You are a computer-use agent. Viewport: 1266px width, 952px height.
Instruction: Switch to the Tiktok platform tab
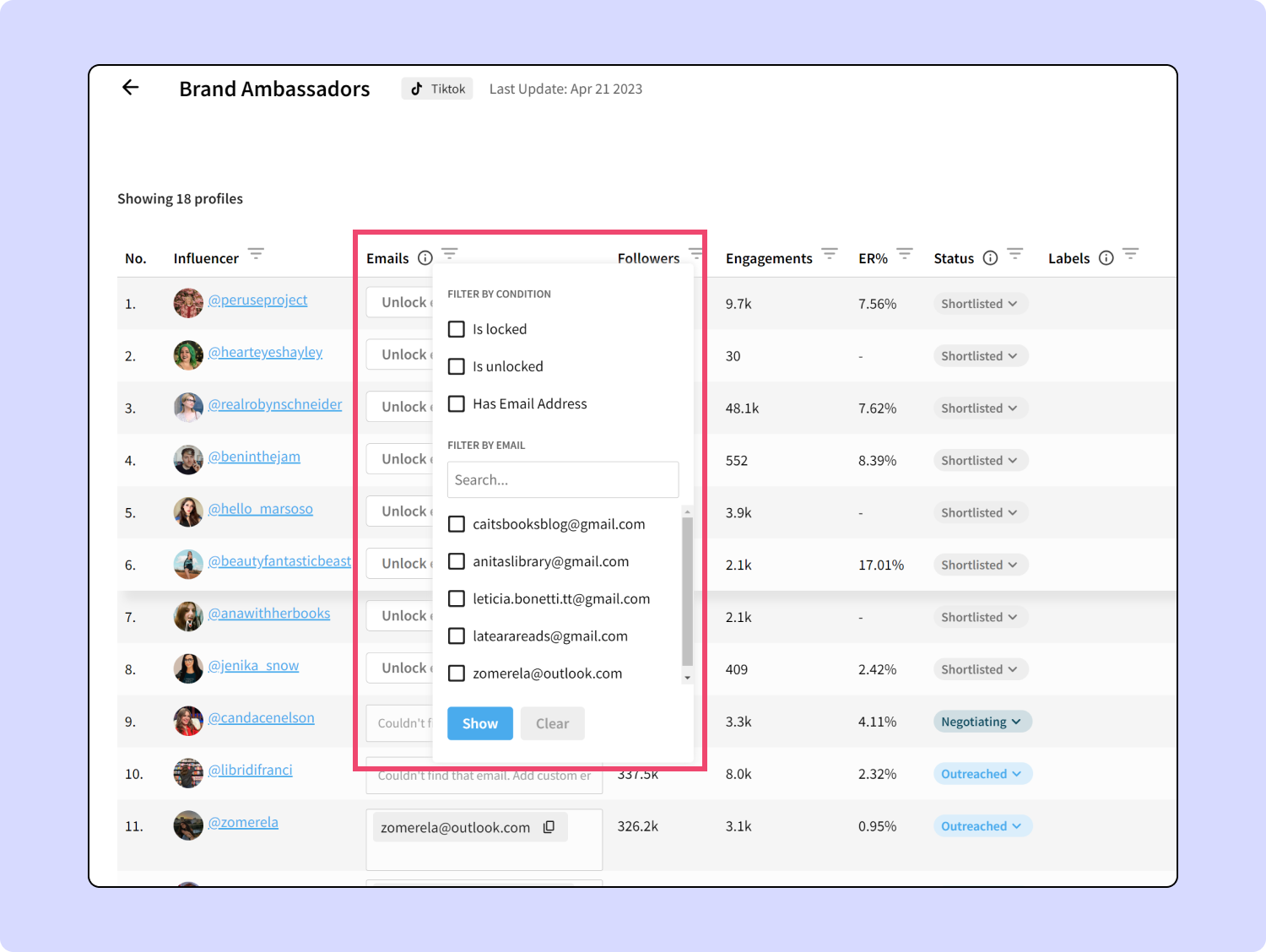coord(436,88)
